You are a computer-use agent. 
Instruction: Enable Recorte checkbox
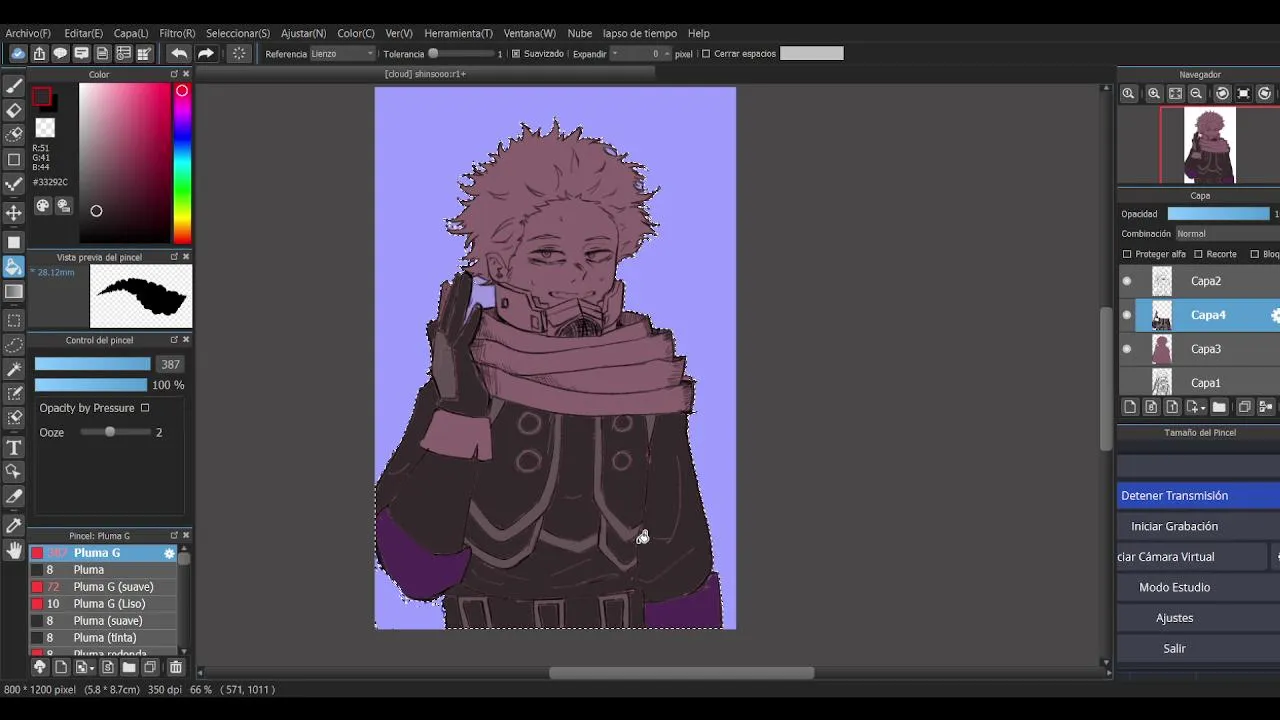click(x=1198, y=254)
